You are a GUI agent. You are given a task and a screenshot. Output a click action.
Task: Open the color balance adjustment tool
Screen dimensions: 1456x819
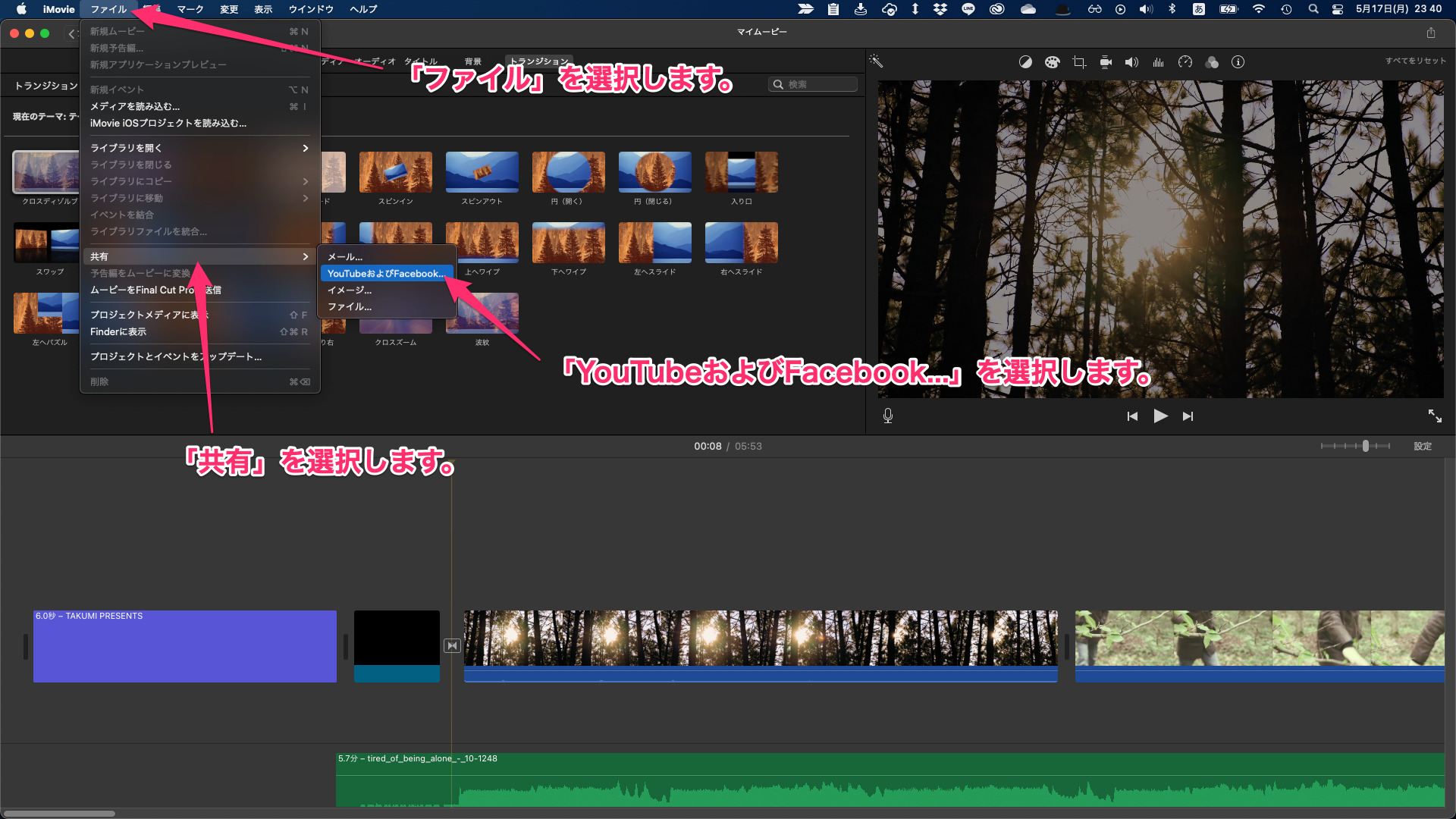point(1025,62)
